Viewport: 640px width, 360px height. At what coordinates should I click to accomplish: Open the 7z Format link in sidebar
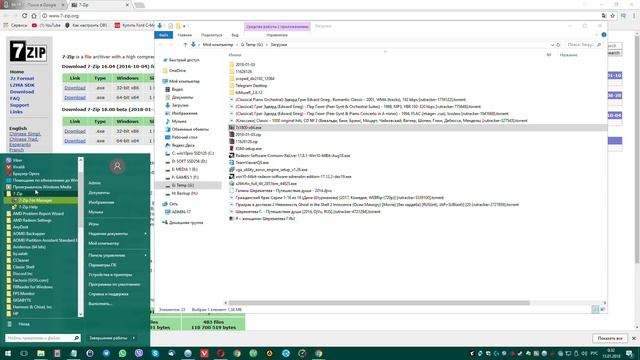coord(22,78)
